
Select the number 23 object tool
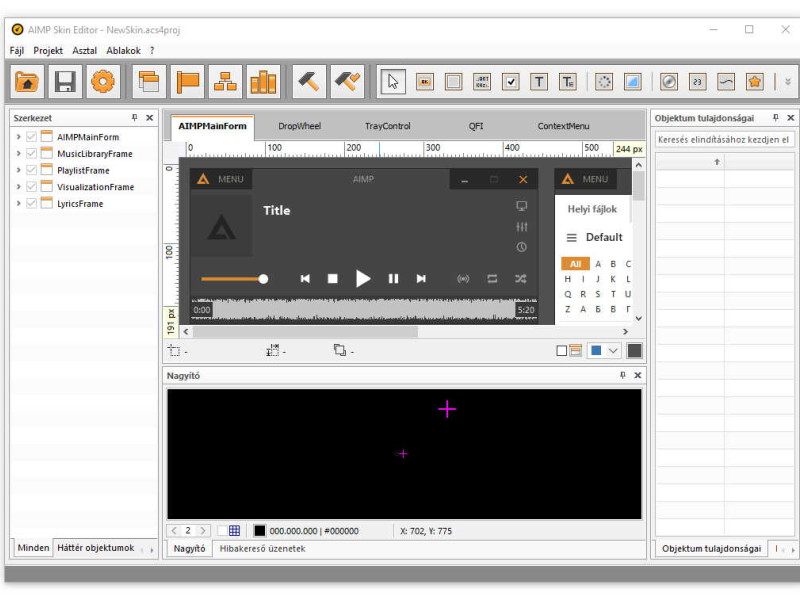pyautogui.click(x=697, y=82)
